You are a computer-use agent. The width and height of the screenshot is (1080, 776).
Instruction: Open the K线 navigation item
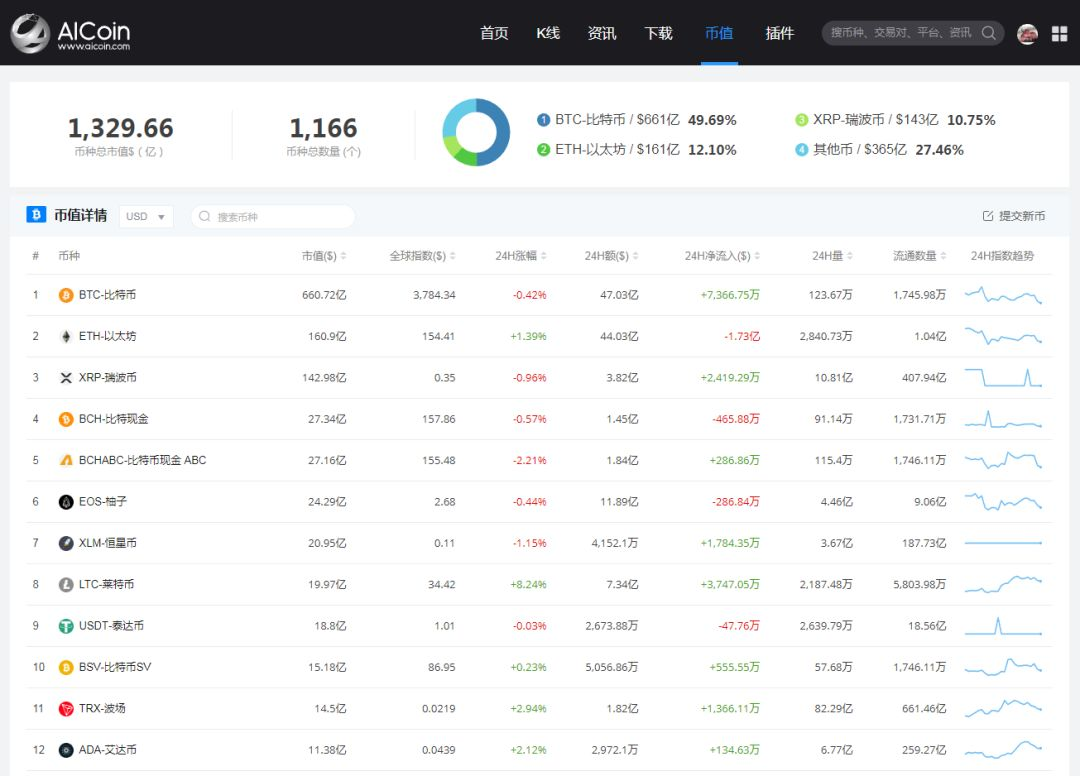pos(548,33)
